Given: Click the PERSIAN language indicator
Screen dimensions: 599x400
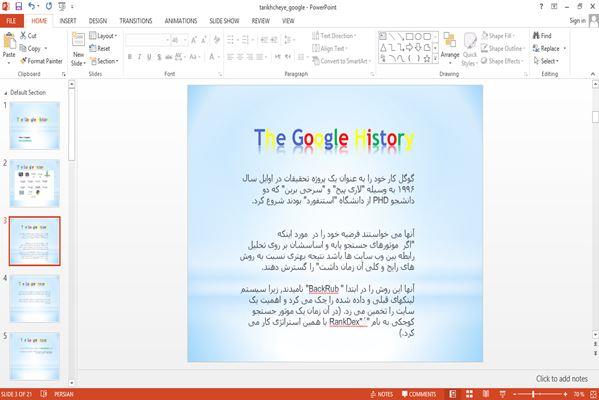Looking at the screenshot, I should point(63,394).
